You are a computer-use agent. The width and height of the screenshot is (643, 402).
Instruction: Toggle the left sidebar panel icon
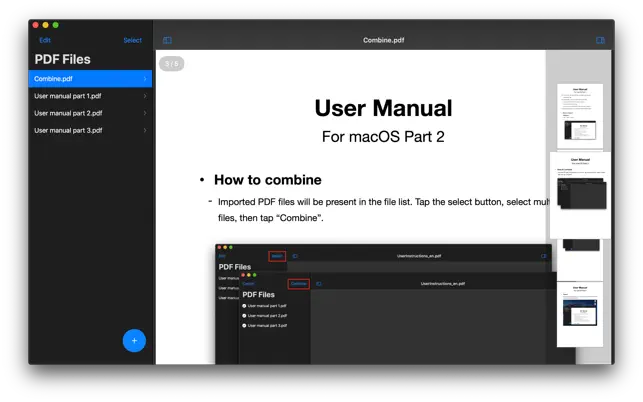(167, 40)
